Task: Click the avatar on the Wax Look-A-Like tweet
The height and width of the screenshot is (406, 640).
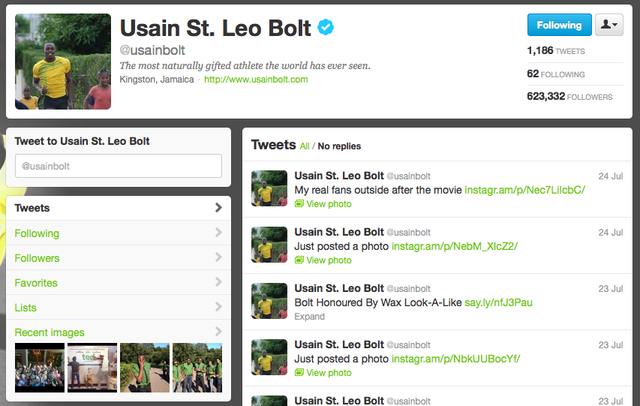Action: point(269,301)
